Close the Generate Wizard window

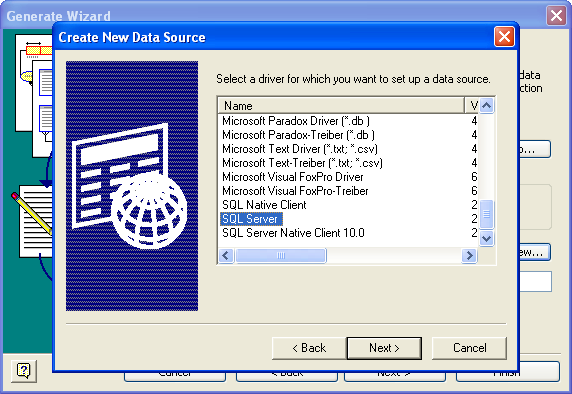click(x=556, y=16)
